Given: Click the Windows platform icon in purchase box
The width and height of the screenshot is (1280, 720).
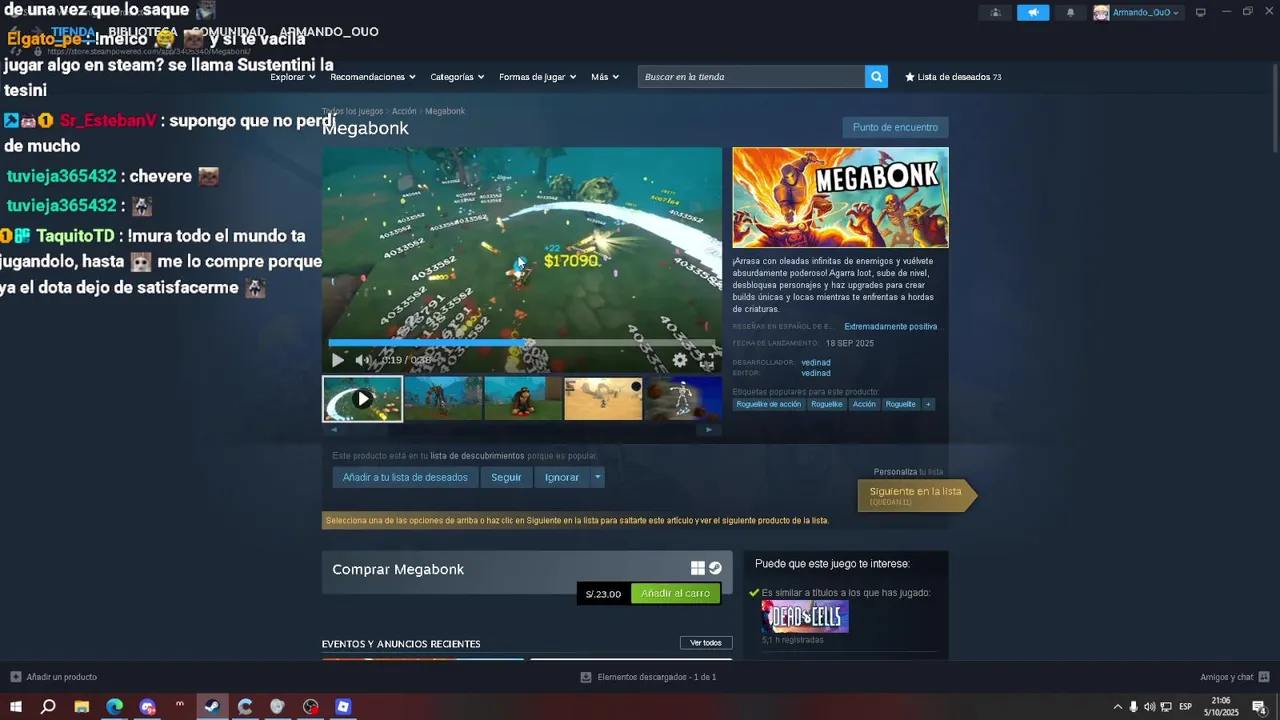Looking at the screenshot, I should click(x=697, y=568).
